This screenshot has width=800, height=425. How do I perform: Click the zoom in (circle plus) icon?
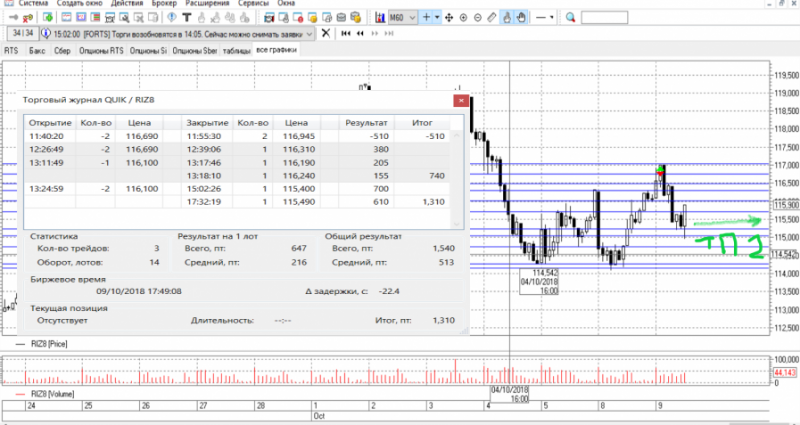[x=463, y=18]
